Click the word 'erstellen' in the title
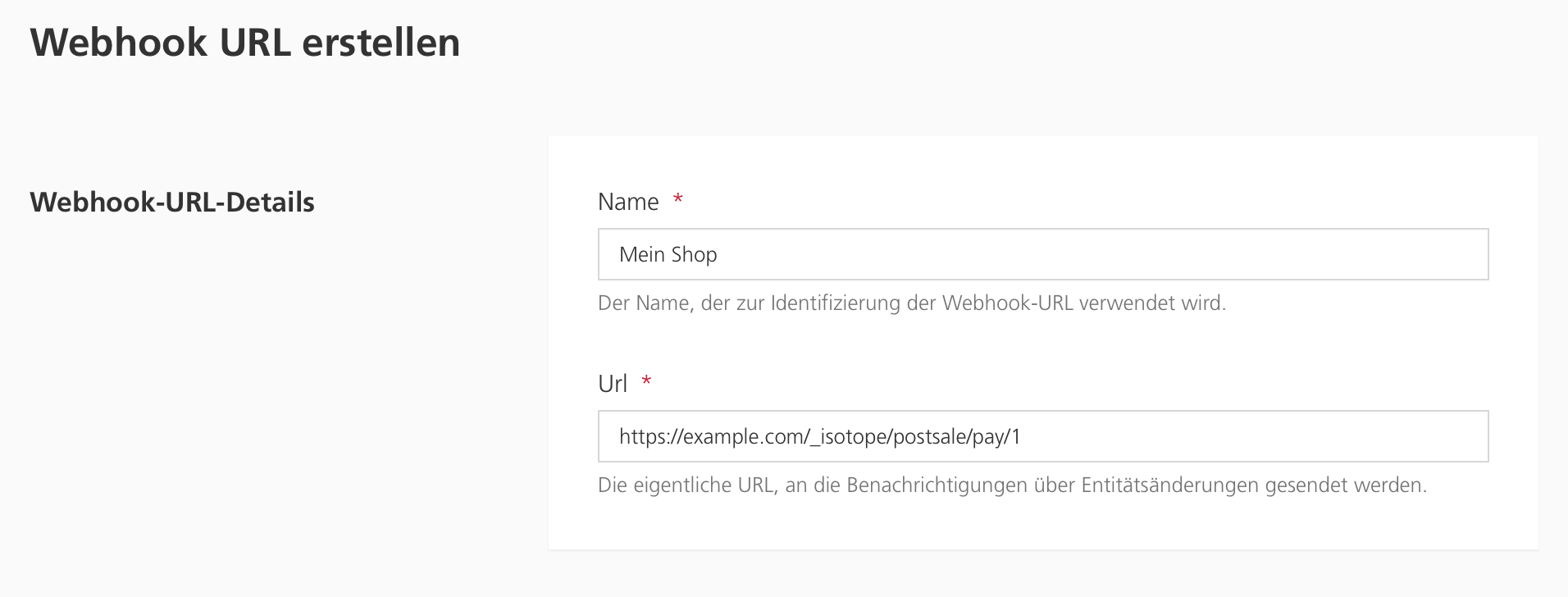 381,43
